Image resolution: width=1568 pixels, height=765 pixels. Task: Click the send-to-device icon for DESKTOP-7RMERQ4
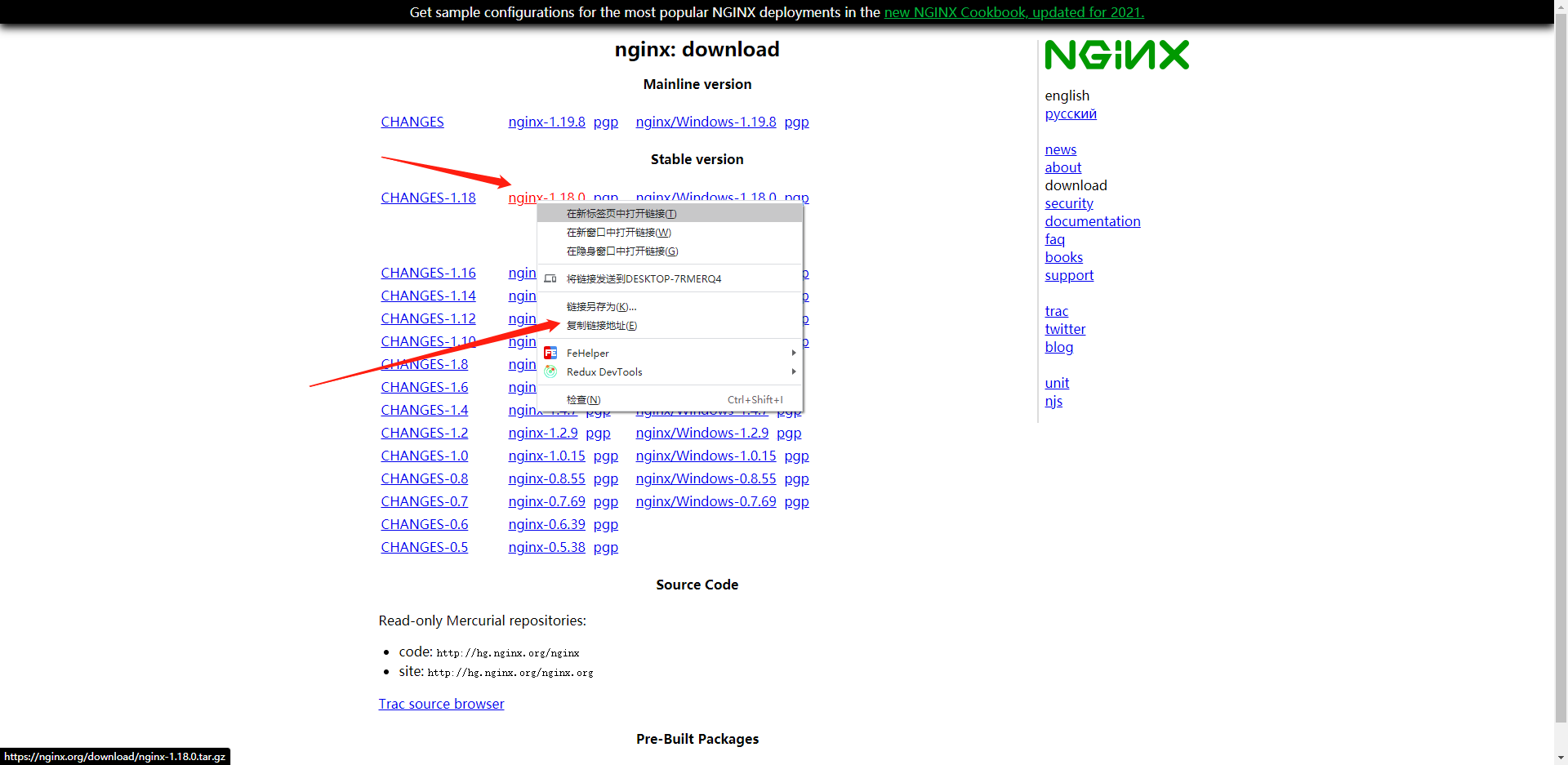pyautogui.click(x=550, y=278)
